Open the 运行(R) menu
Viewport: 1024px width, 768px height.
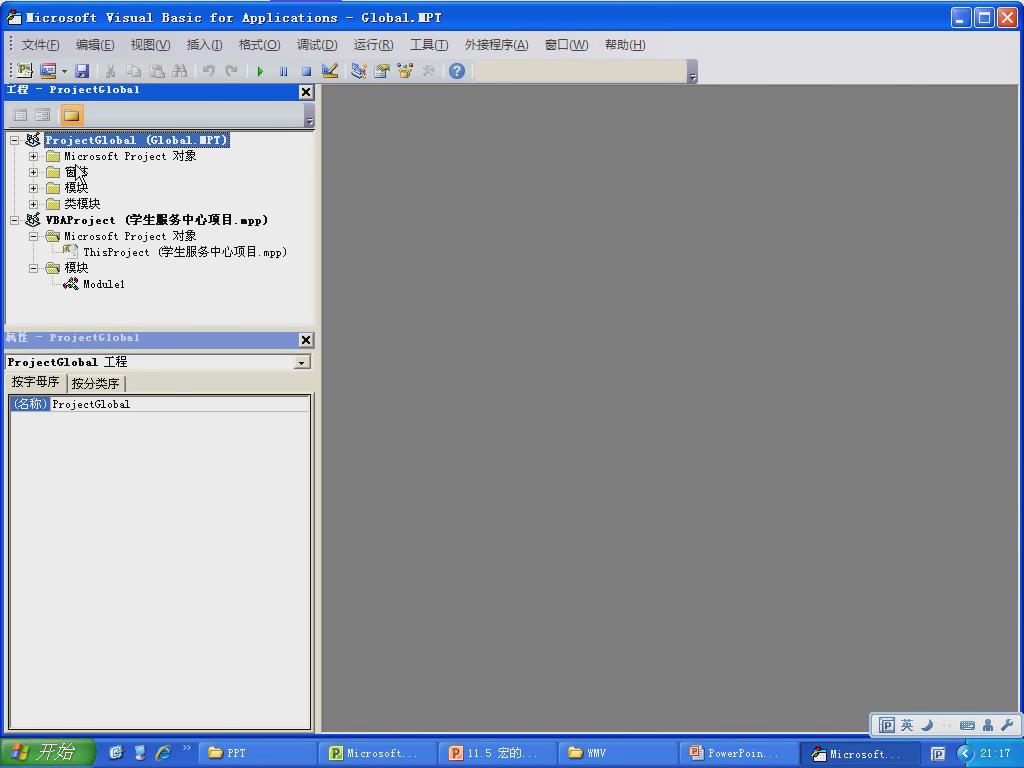click(374, 44)
